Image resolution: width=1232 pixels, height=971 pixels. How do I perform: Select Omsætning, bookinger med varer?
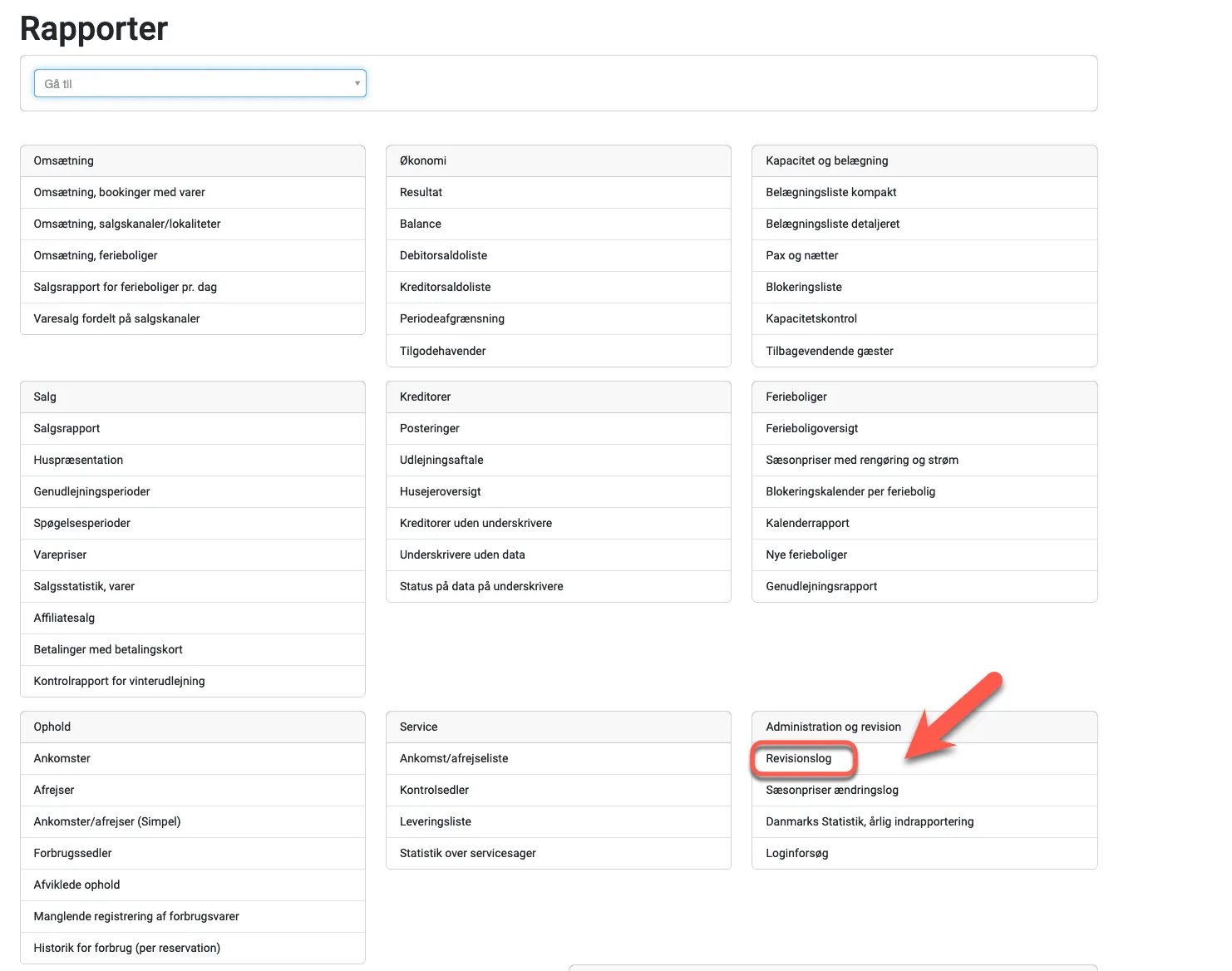point(119,192)
